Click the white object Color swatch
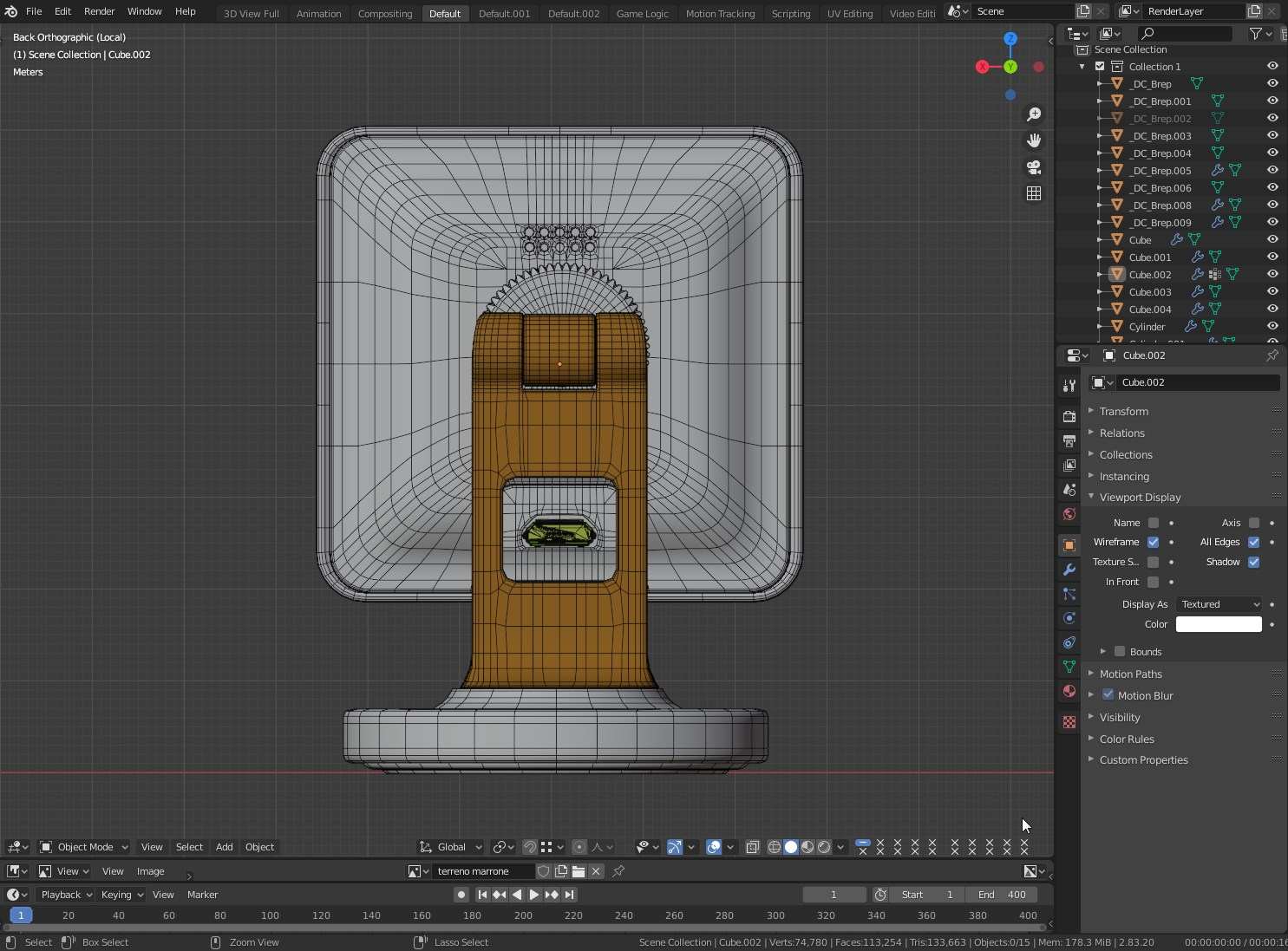 [1218, 624]
